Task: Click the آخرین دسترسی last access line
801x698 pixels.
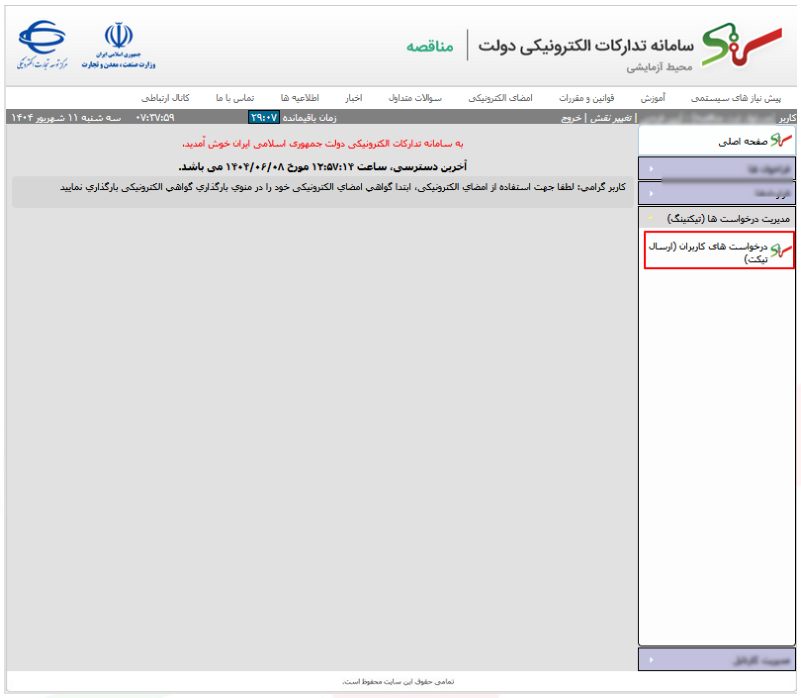Action: pos(323,167)
